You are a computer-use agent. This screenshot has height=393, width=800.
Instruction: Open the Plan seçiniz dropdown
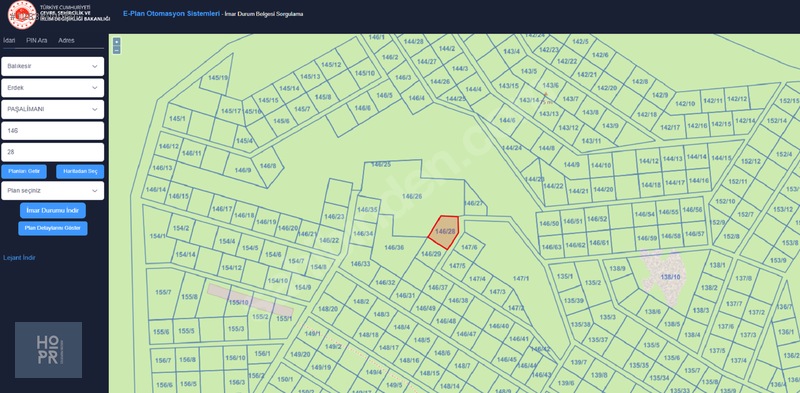53,190
